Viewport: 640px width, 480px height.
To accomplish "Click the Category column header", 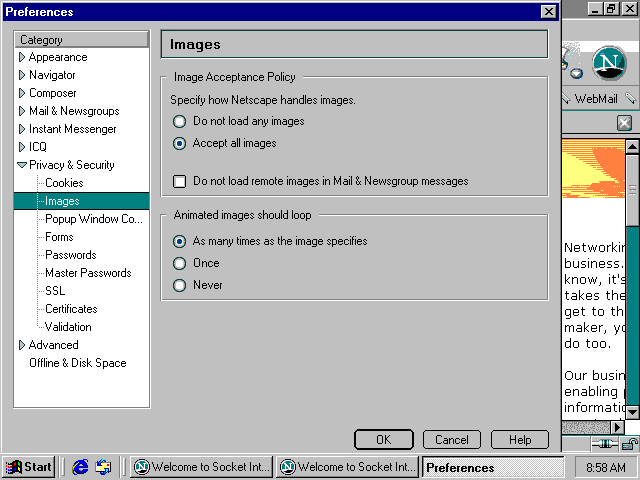I will point(82,40).
